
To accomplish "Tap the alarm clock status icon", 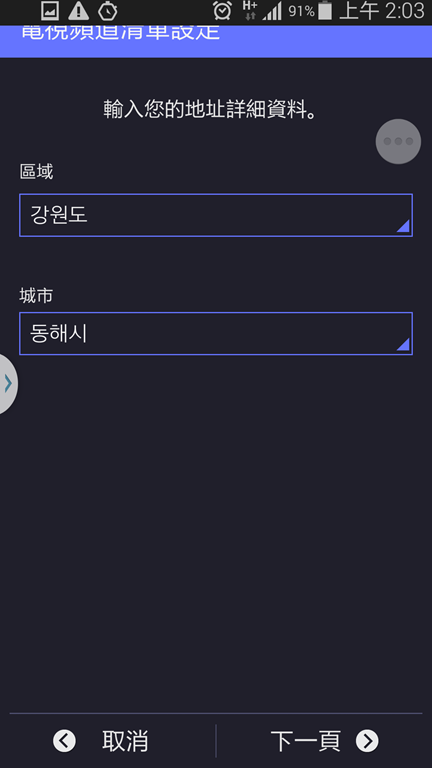I will coord(222,11).
